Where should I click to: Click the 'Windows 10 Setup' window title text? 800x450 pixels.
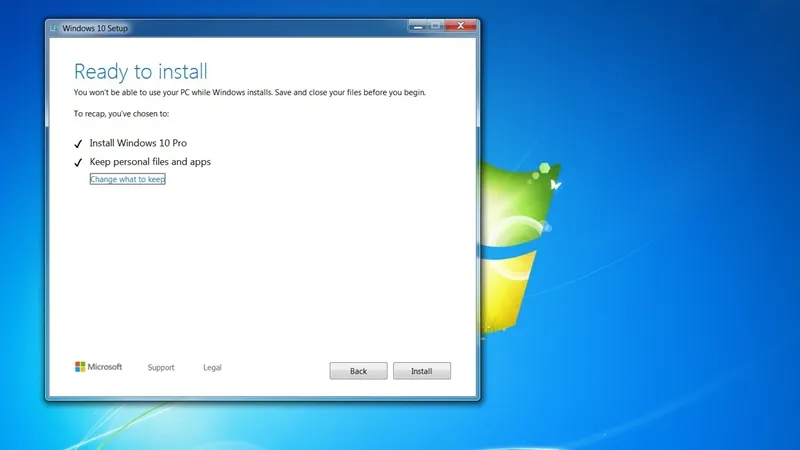[95, 28]
